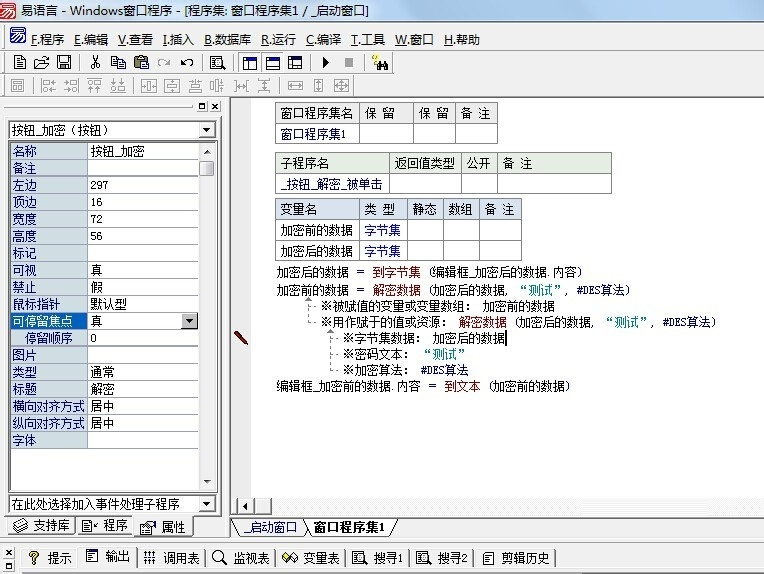Viewport: 764px width, 574px height.
Task: Click the same width resize icon
Action: point(295,86)
